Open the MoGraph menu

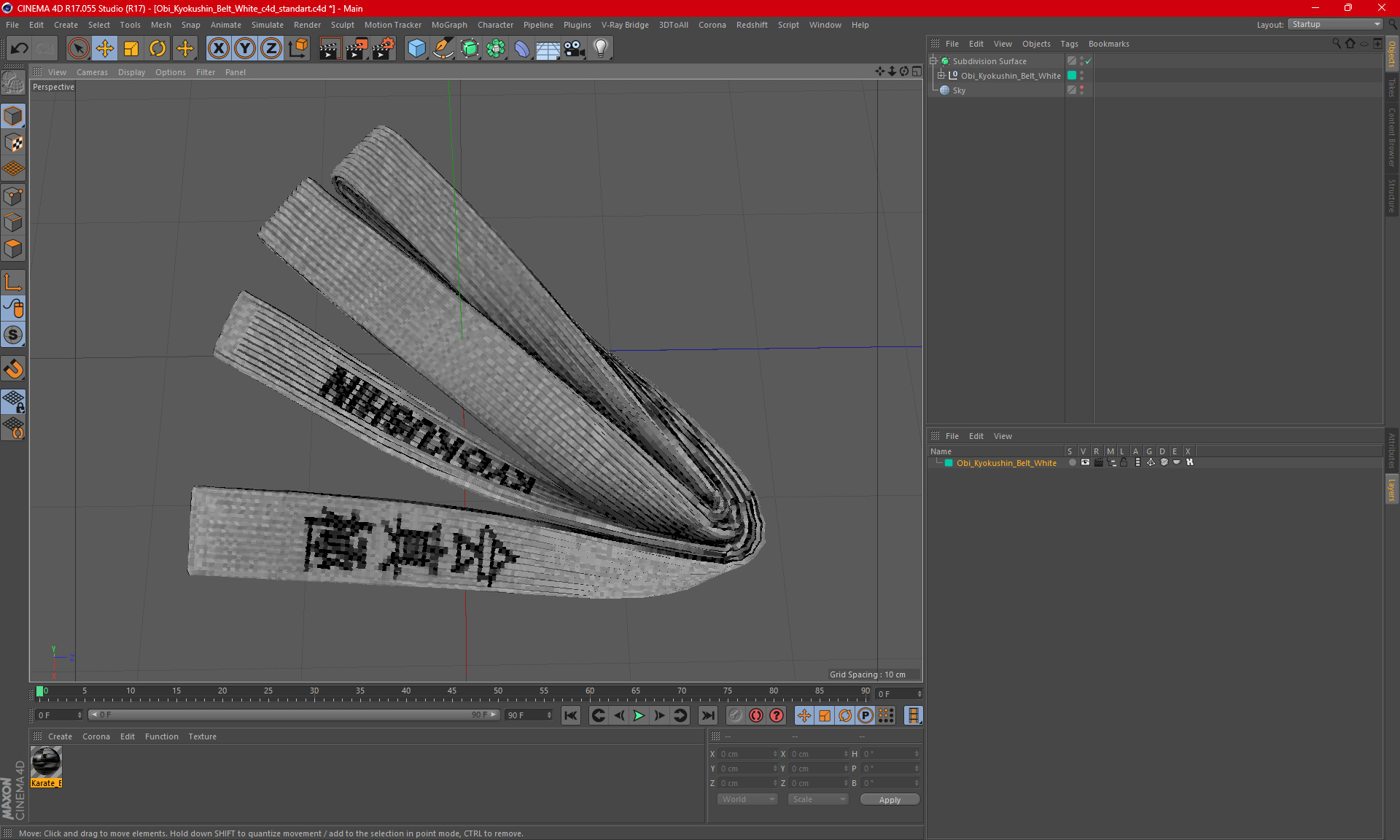pyautogui.click(x=449, y=25)
